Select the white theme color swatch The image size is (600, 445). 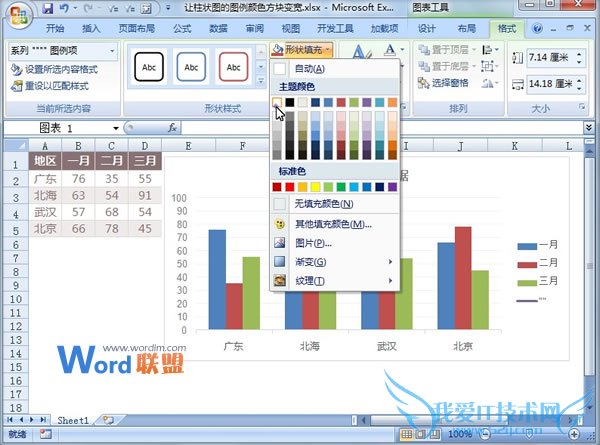tap(277, 102)
